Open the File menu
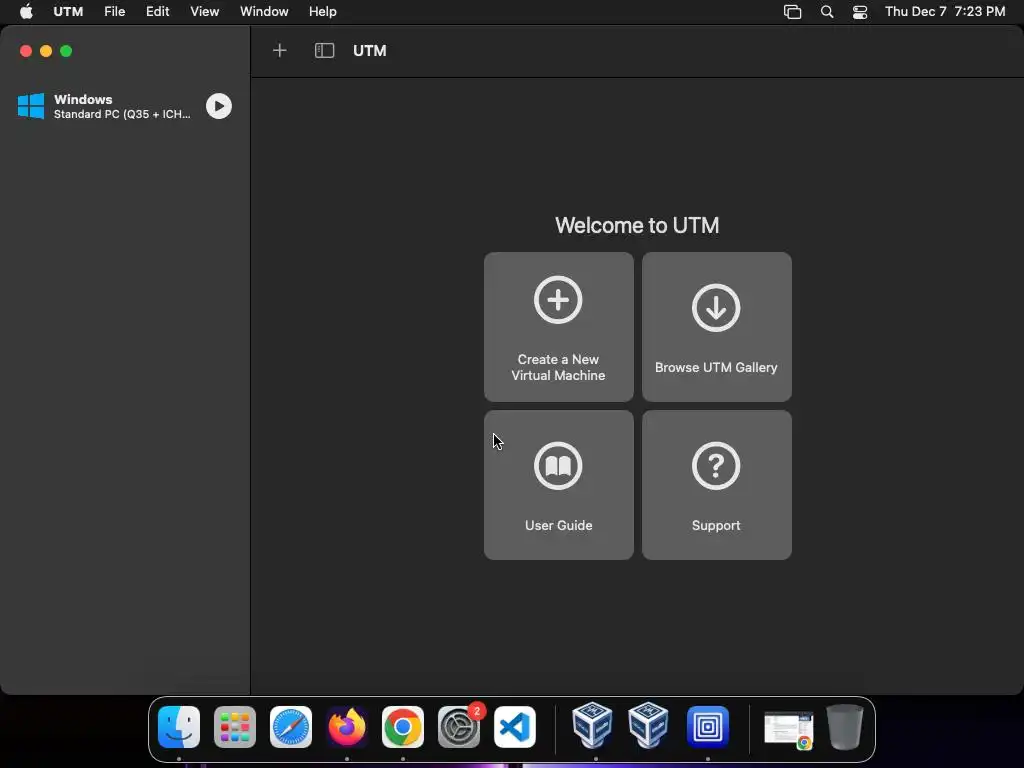The image size is (1024, 768). [114, 12]
